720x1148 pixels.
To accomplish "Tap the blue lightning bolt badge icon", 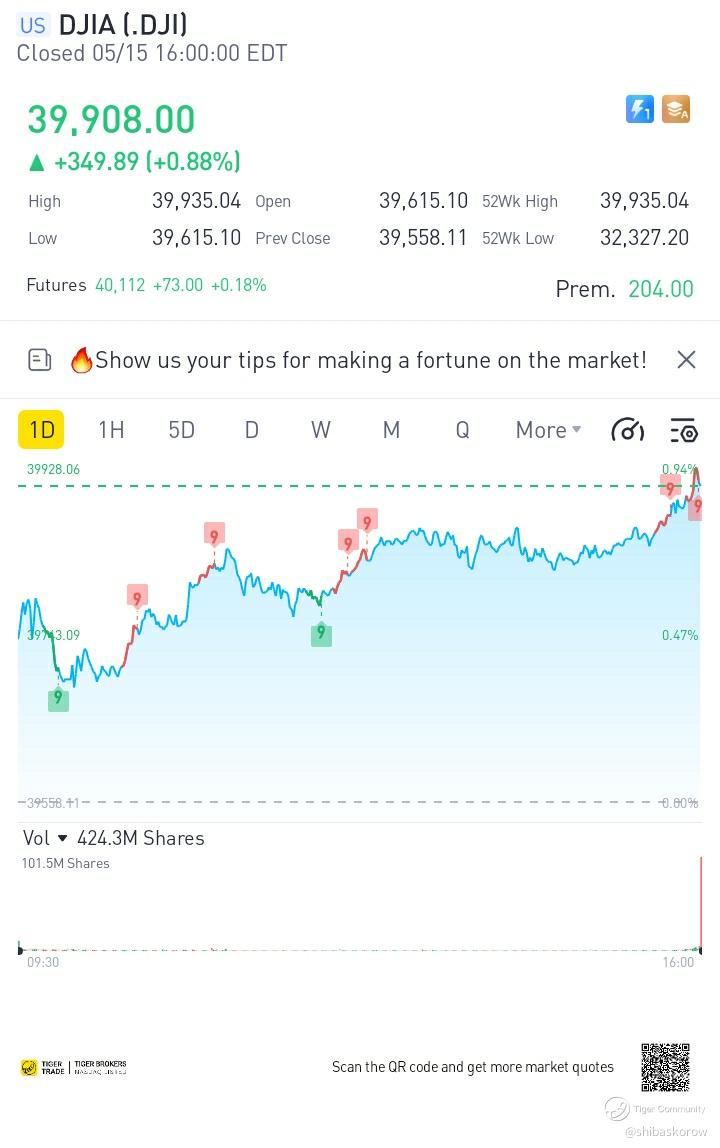I will (x=640, y=109).
